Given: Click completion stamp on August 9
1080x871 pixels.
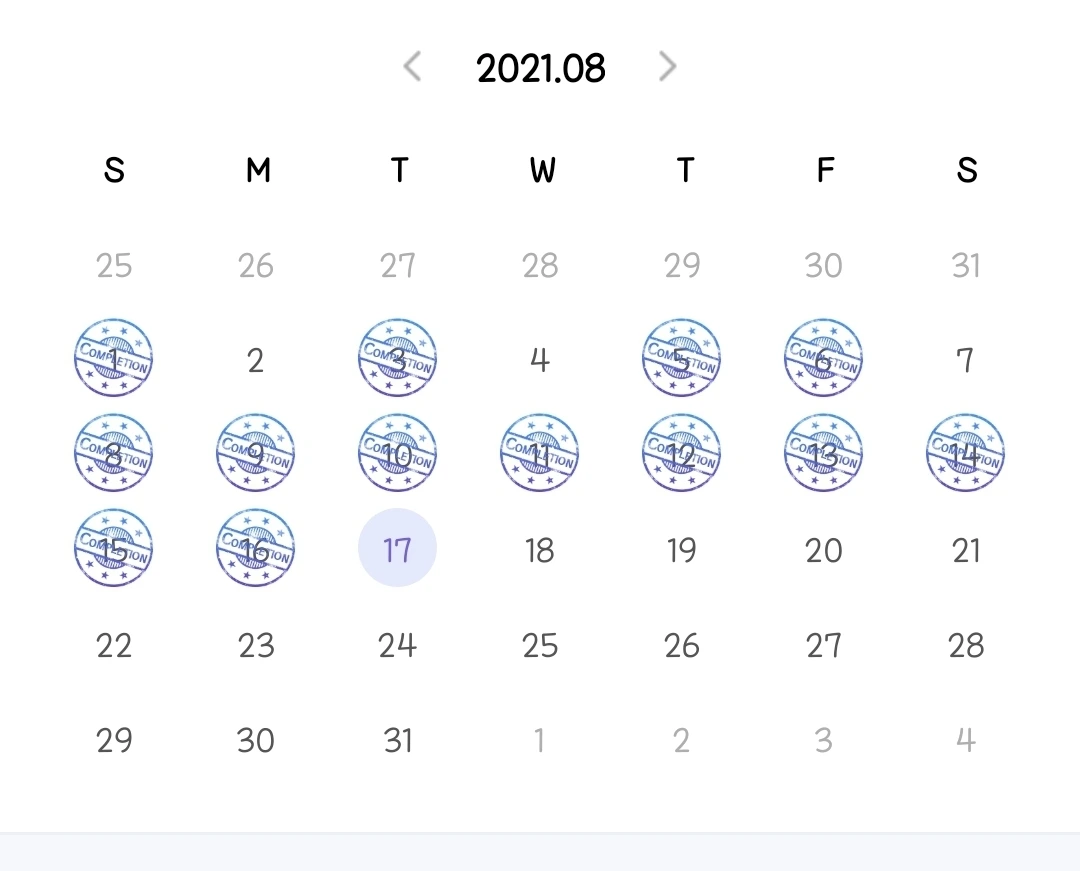Looking at the screenshot, I should click(256, 453).
